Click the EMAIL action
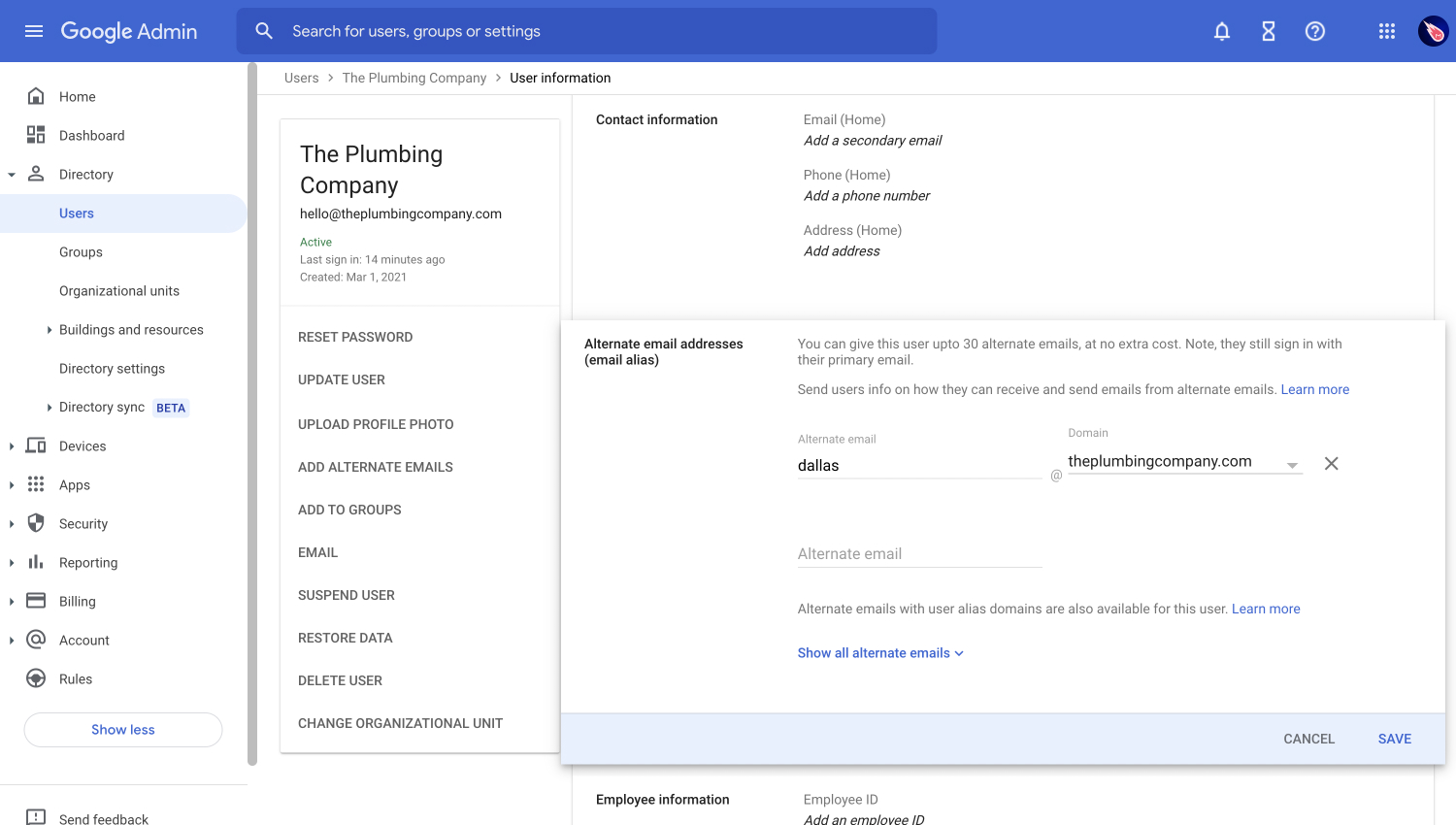This screenshot has width=1456, height=825. [318, 552]
